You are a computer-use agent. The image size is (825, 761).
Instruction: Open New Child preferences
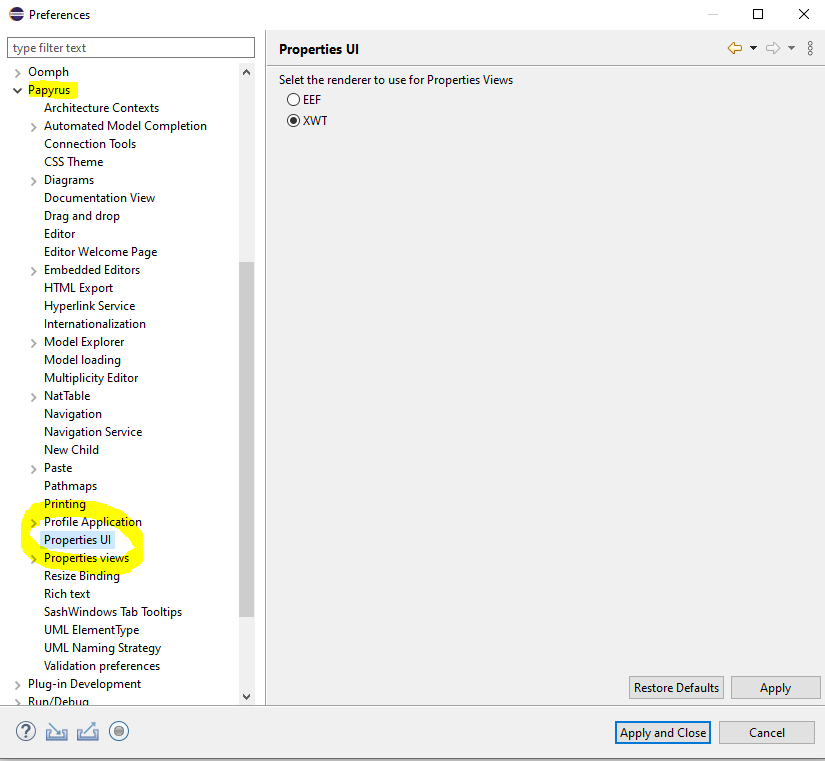72,449
